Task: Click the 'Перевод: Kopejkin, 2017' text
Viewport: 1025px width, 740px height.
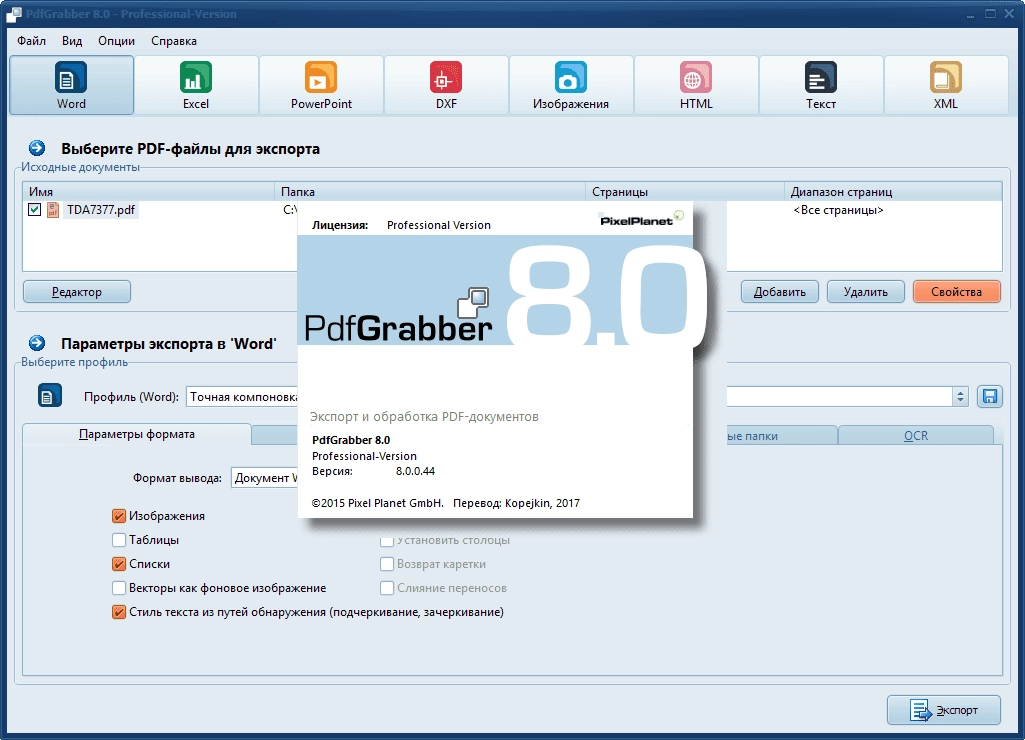Action: point(516,503)
